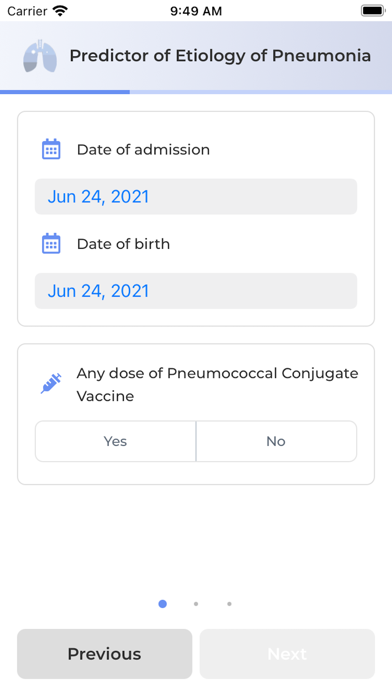The width and height of the screenshot is (392, 696).
Task: Click the Previous button
Action: [105, 654]
